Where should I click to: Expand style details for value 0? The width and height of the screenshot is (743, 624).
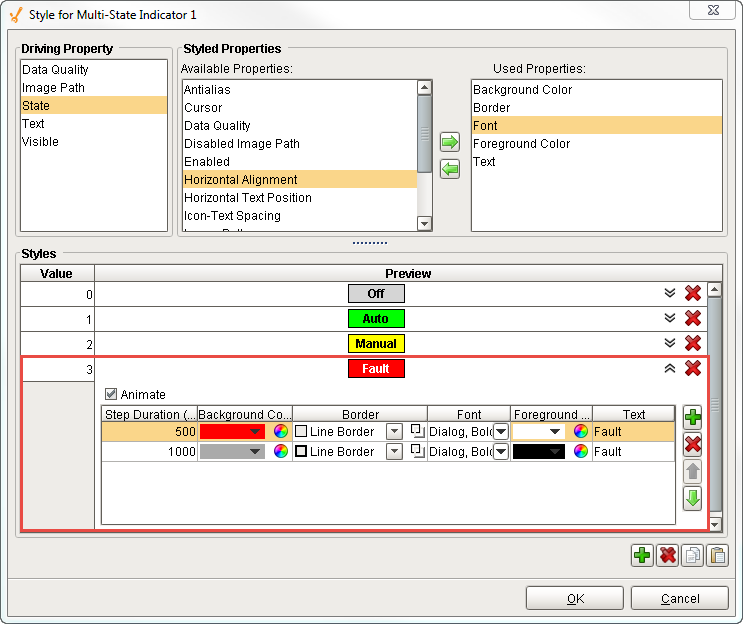[670, 293]
